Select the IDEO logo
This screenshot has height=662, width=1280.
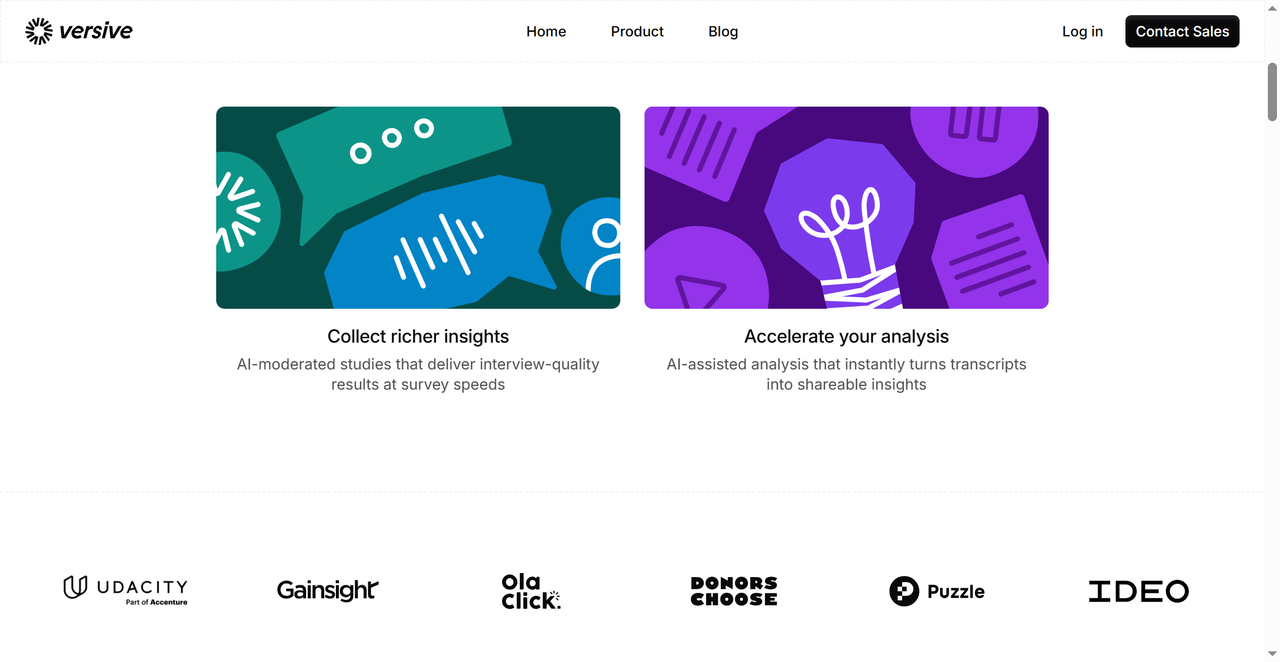click(x=1138, y=591)
